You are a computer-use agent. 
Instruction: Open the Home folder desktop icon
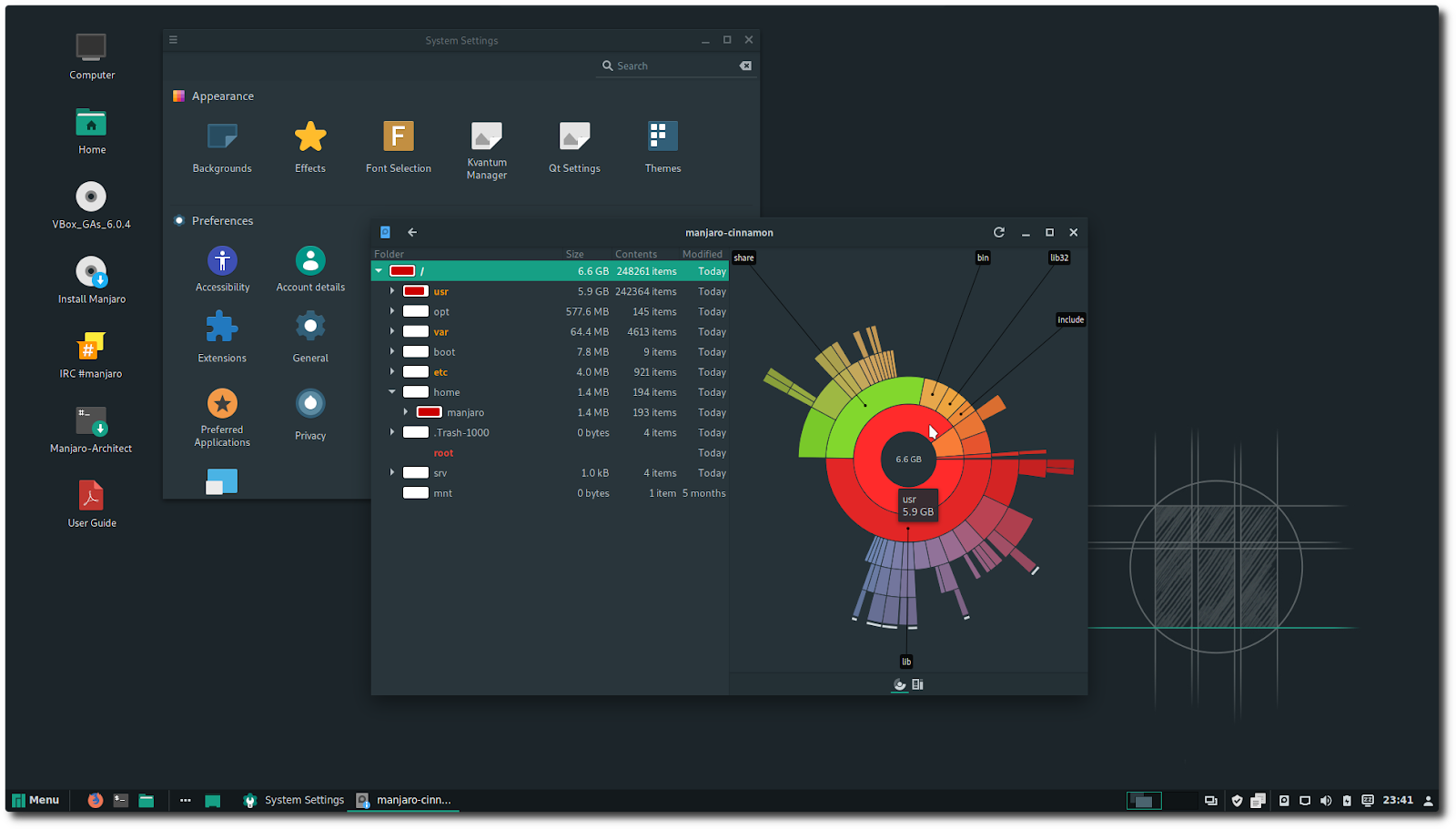[92, 131]
